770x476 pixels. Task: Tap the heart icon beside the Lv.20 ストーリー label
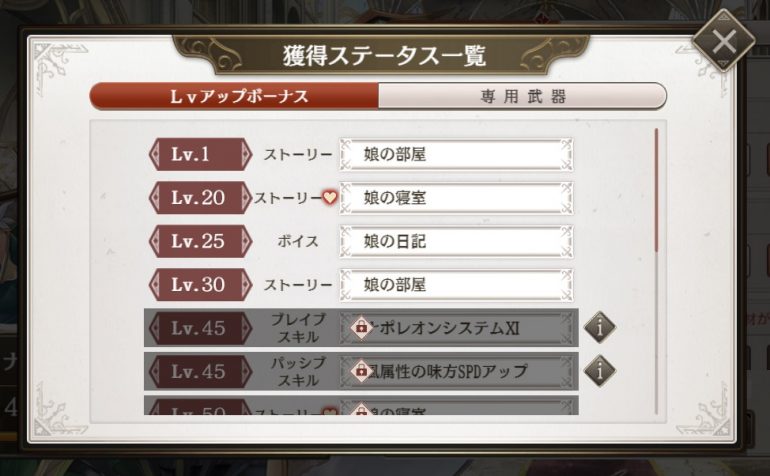(328, 198)
